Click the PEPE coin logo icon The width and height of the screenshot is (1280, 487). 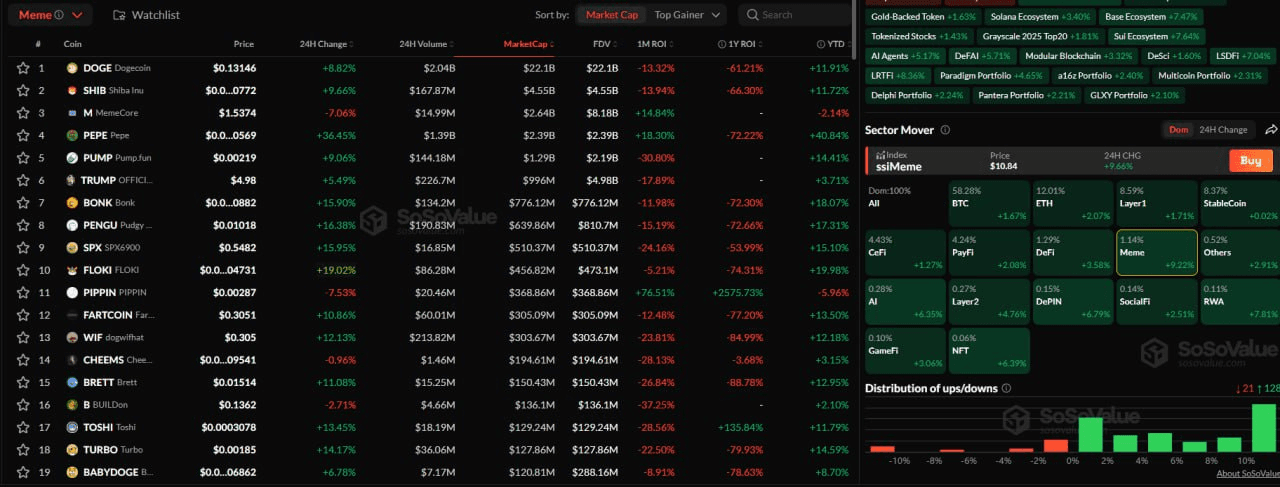(x=72, y=135)
